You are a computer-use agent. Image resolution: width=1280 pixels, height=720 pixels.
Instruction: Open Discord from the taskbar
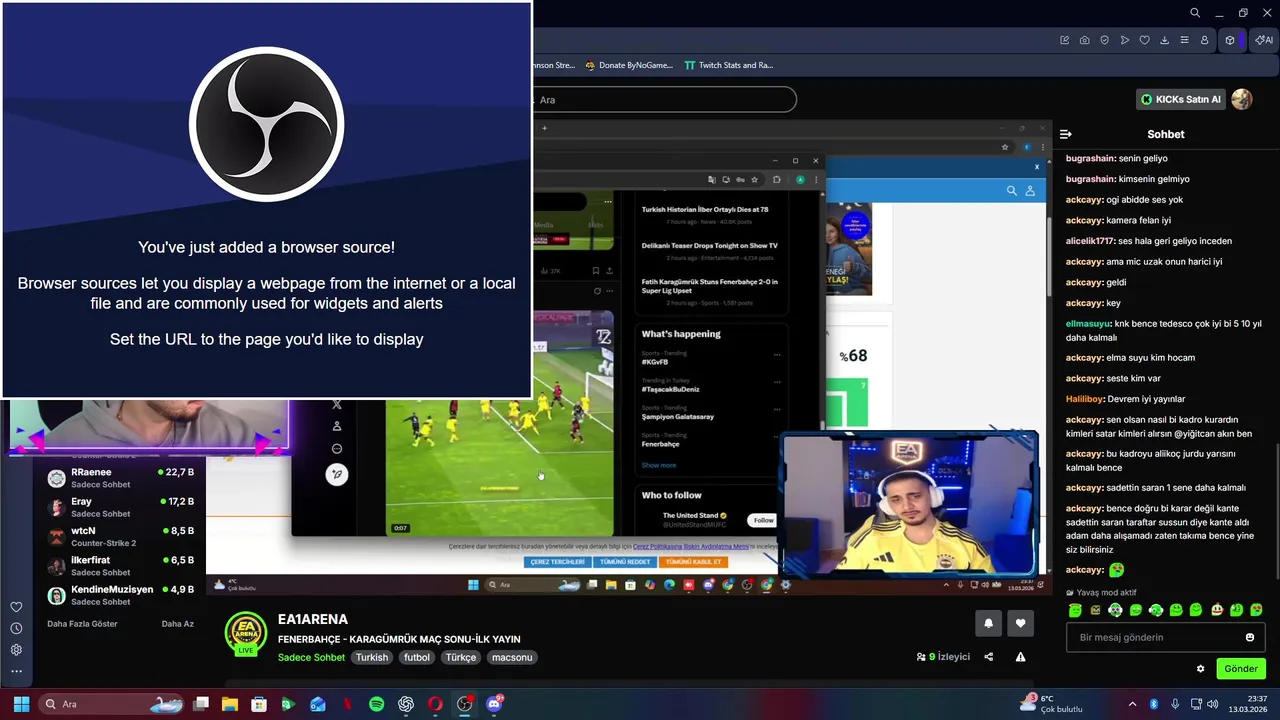point(494,704)
